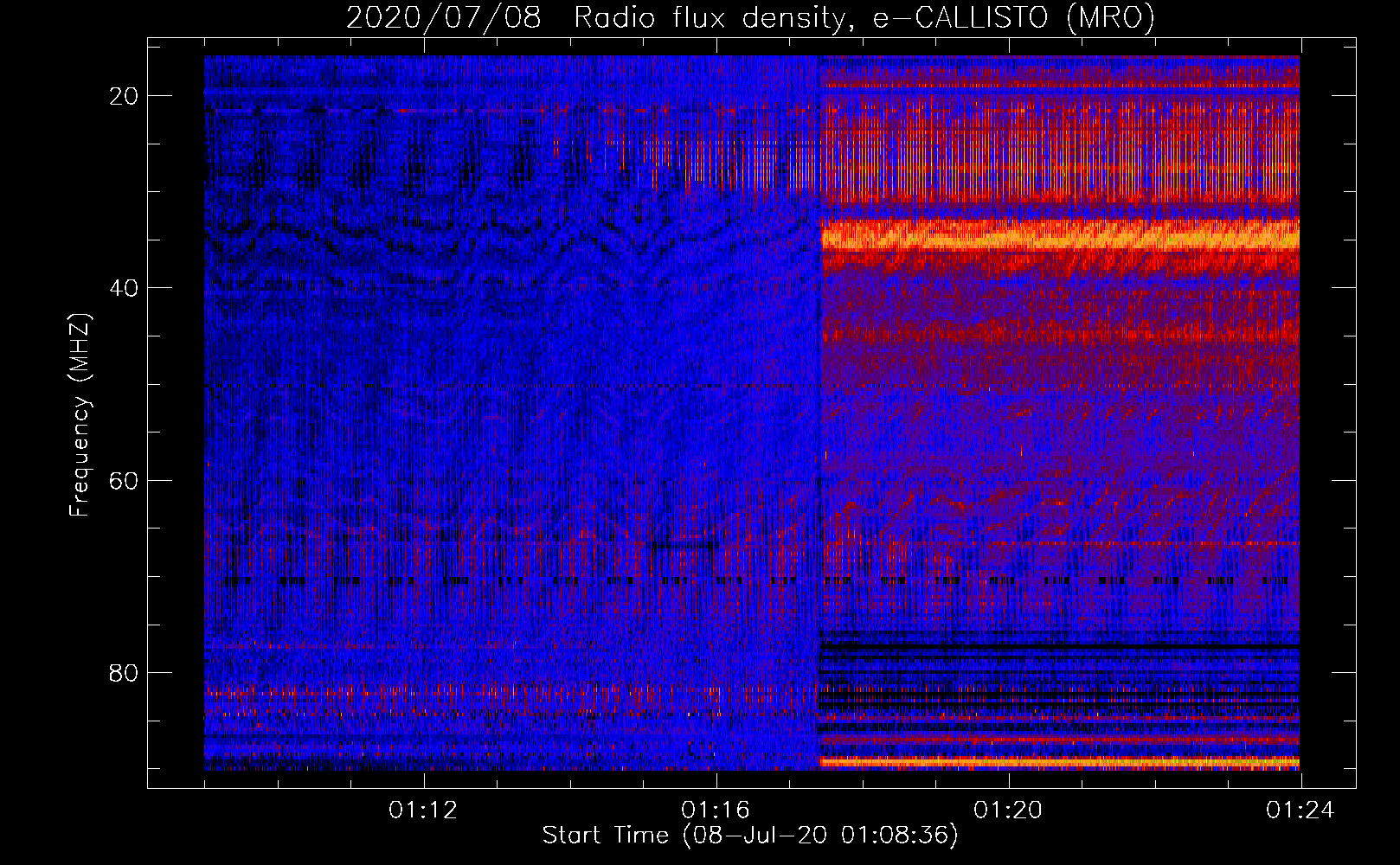Click the 01:20 time tick label
The width and height of the screenshot is (1400, 865).
1008,811
